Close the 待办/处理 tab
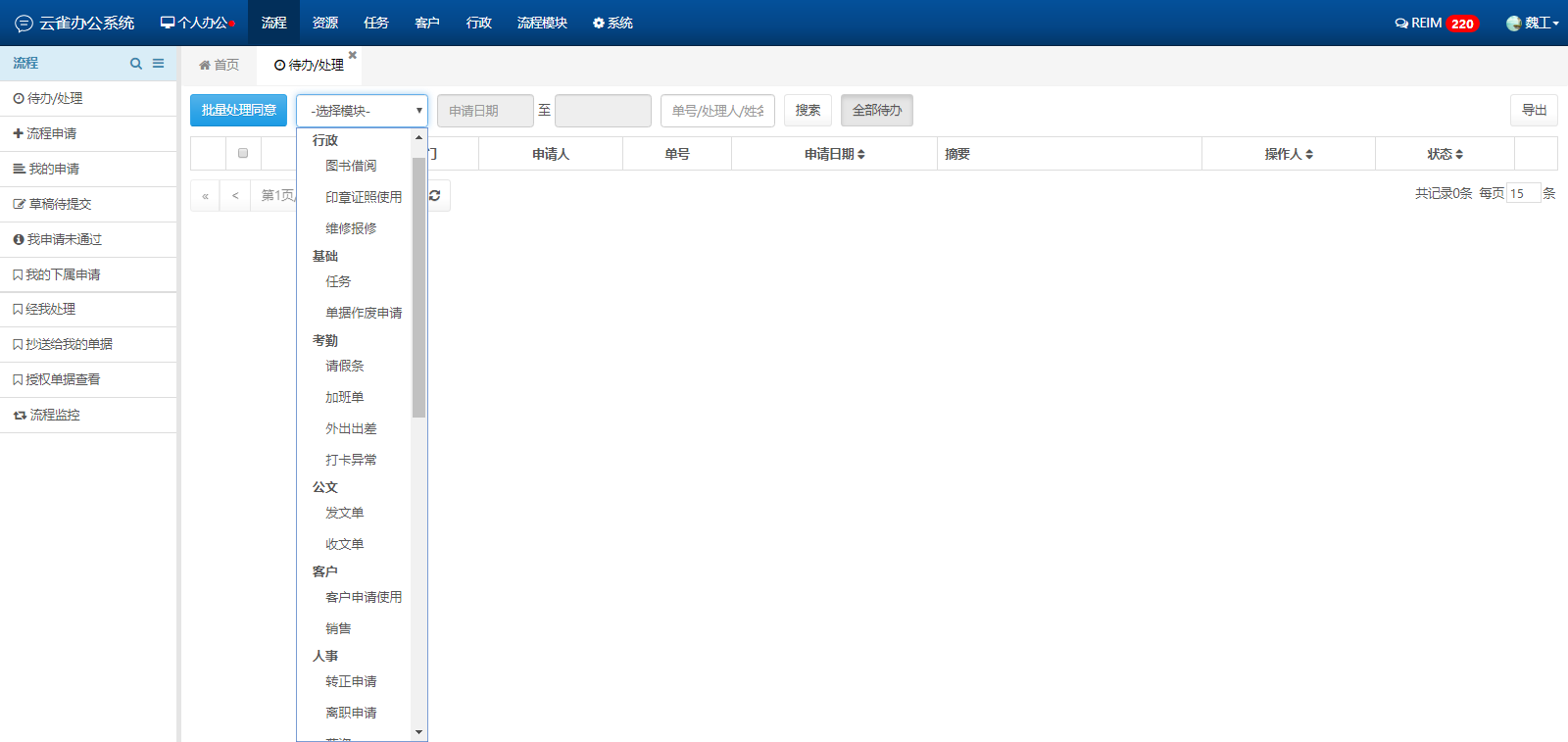This screenshot has height=742, width=1568. tap(353, 55)
